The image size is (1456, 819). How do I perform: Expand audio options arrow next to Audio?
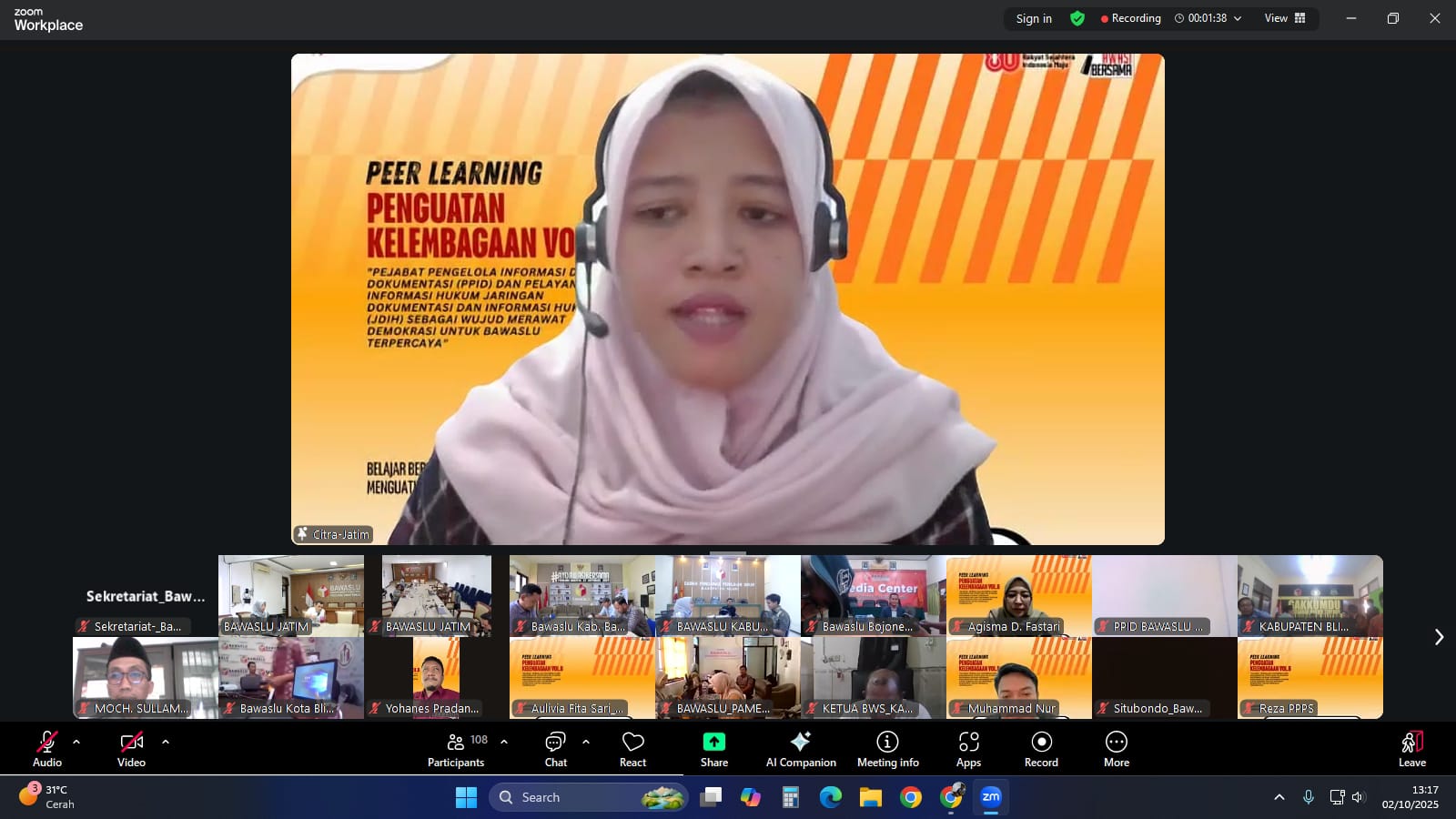pyautogui.click(x=76, y=742)
